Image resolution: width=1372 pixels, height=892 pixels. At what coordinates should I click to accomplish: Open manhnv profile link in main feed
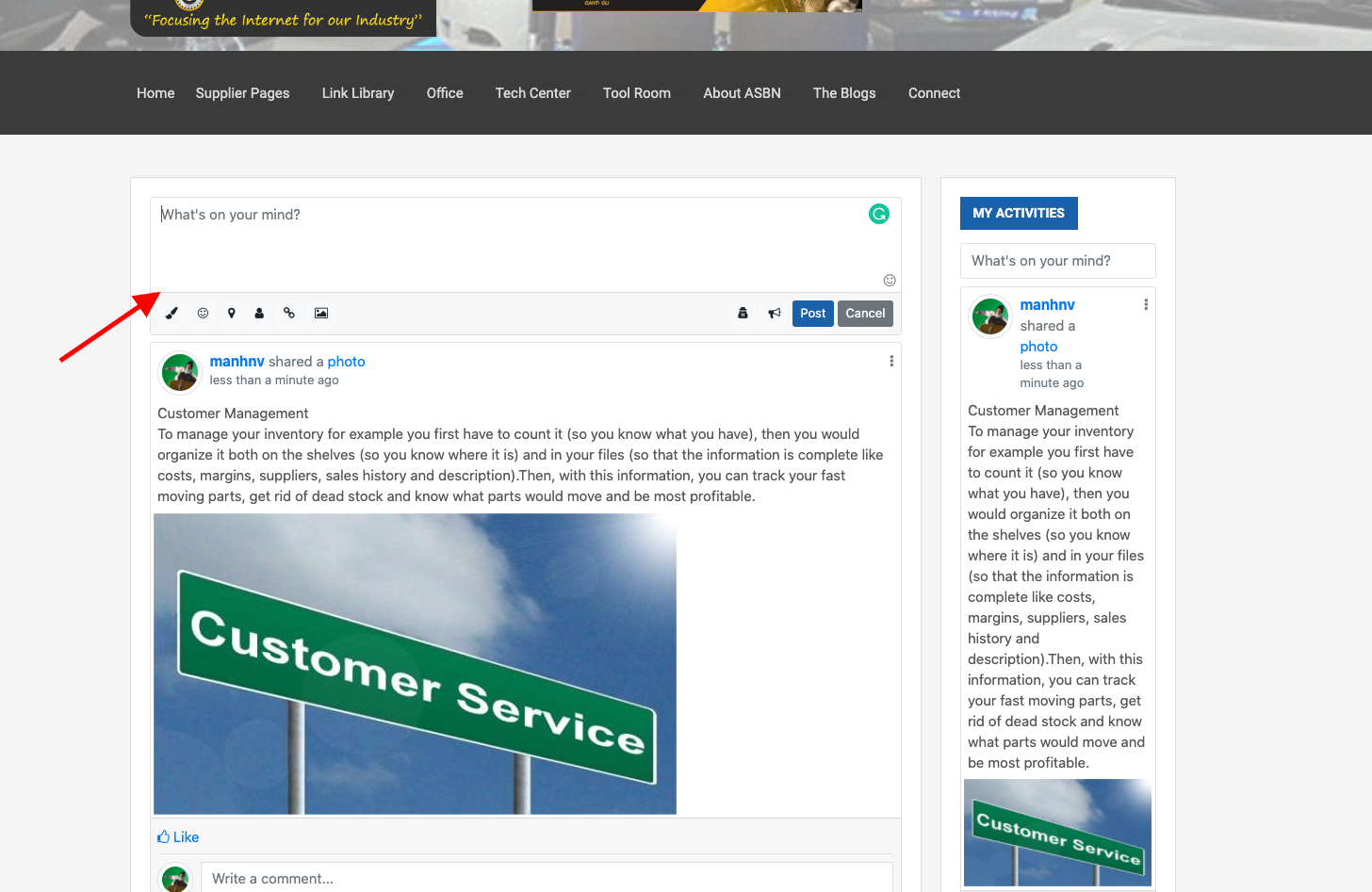(237, 362)
